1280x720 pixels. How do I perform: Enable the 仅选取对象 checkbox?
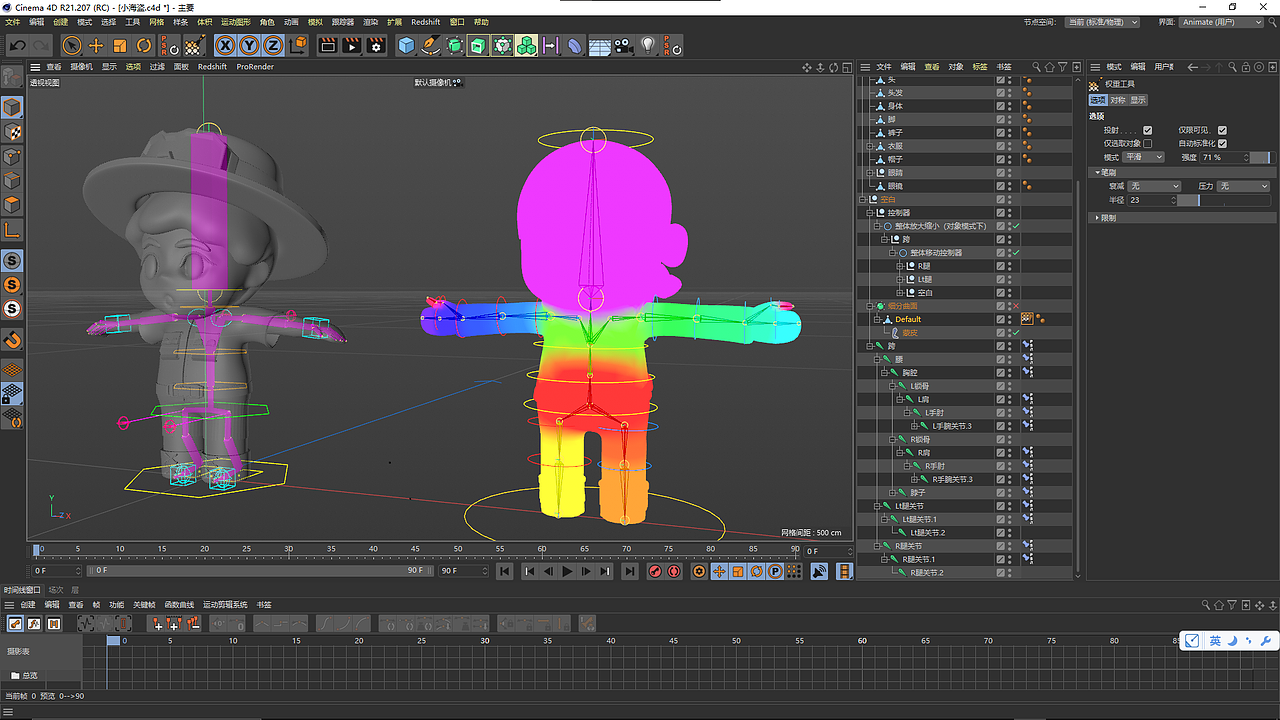coord(1147,144)
